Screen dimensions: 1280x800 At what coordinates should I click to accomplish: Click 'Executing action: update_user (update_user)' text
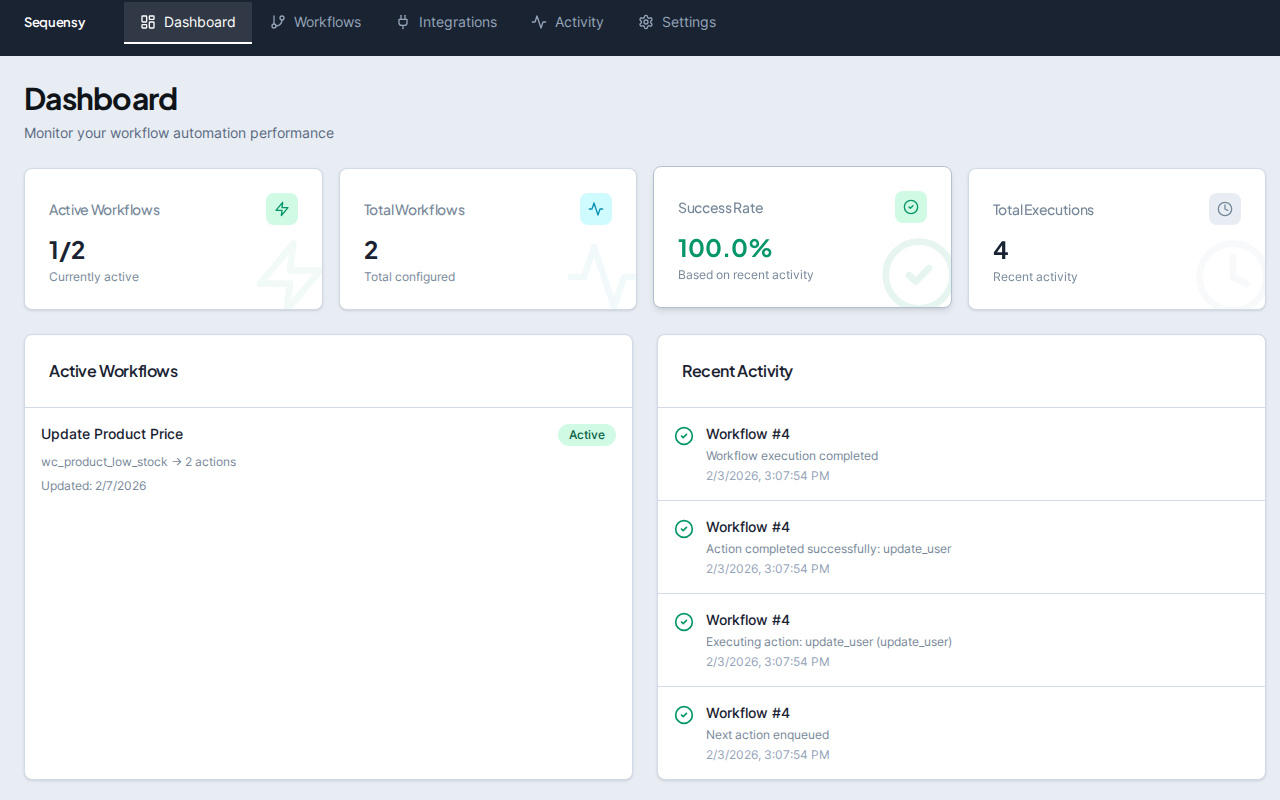coord(829,642)
